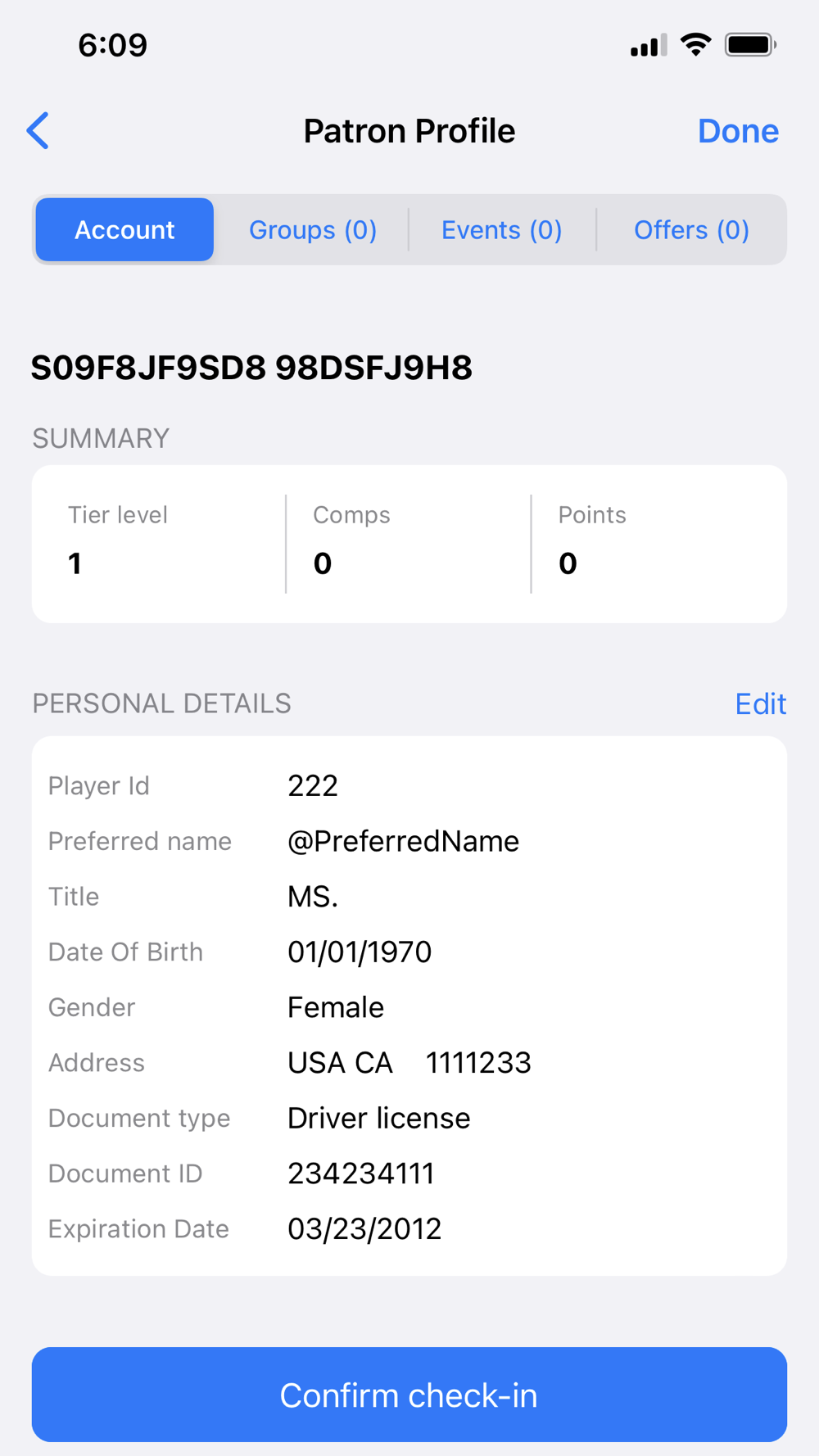The image size is (819, 1456).
Task: Tap the cellular signal bars icon
Action: [648, 46]
